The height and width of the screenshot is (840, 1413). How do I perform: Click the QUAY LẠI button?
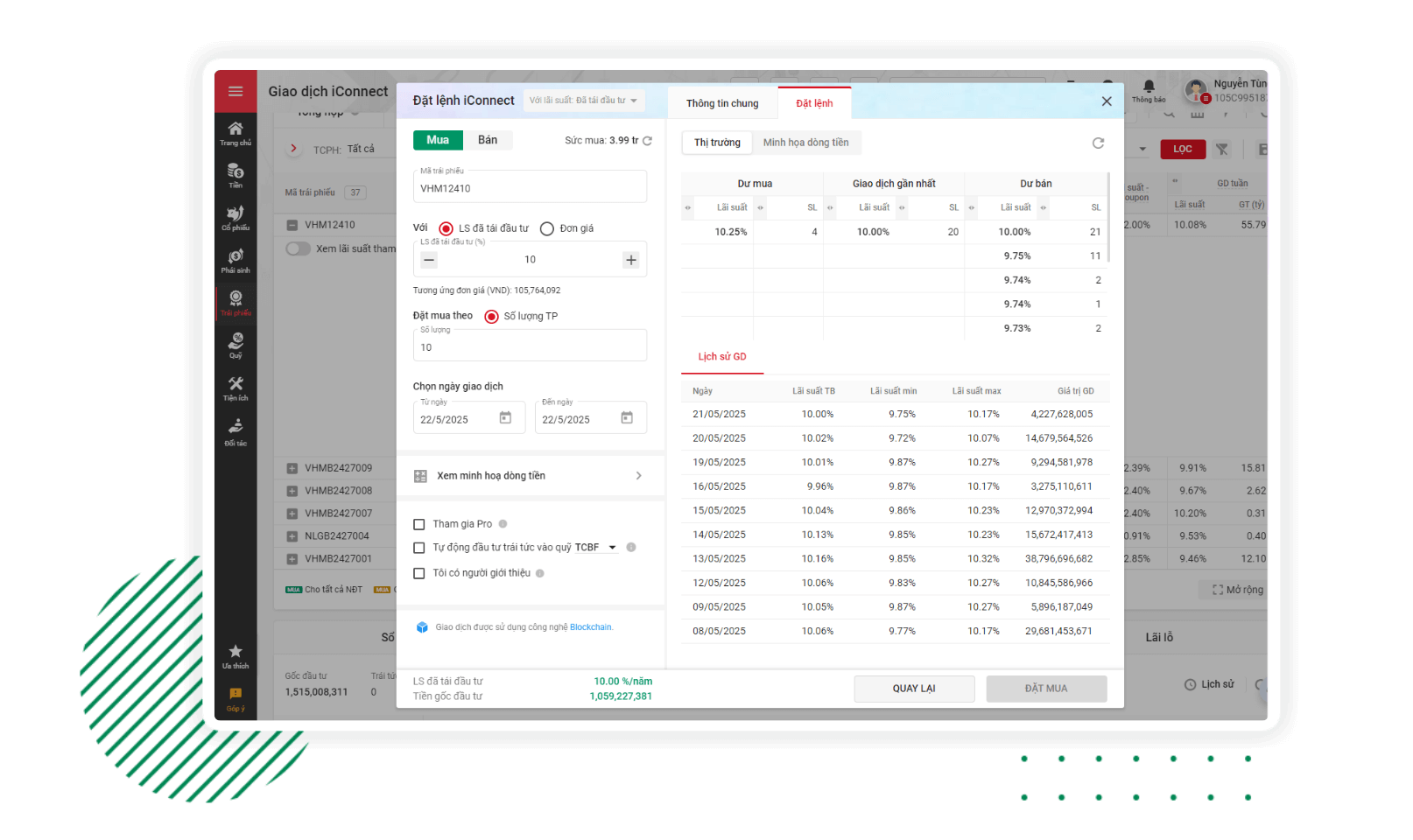[914, 689]
